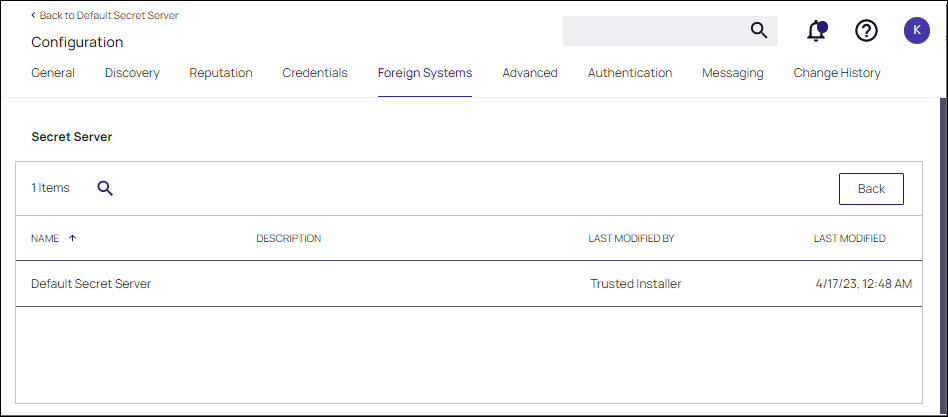This screenshot has height=417, width=948.
Task: Click the 1 Items count label
Action: point(50,188)
